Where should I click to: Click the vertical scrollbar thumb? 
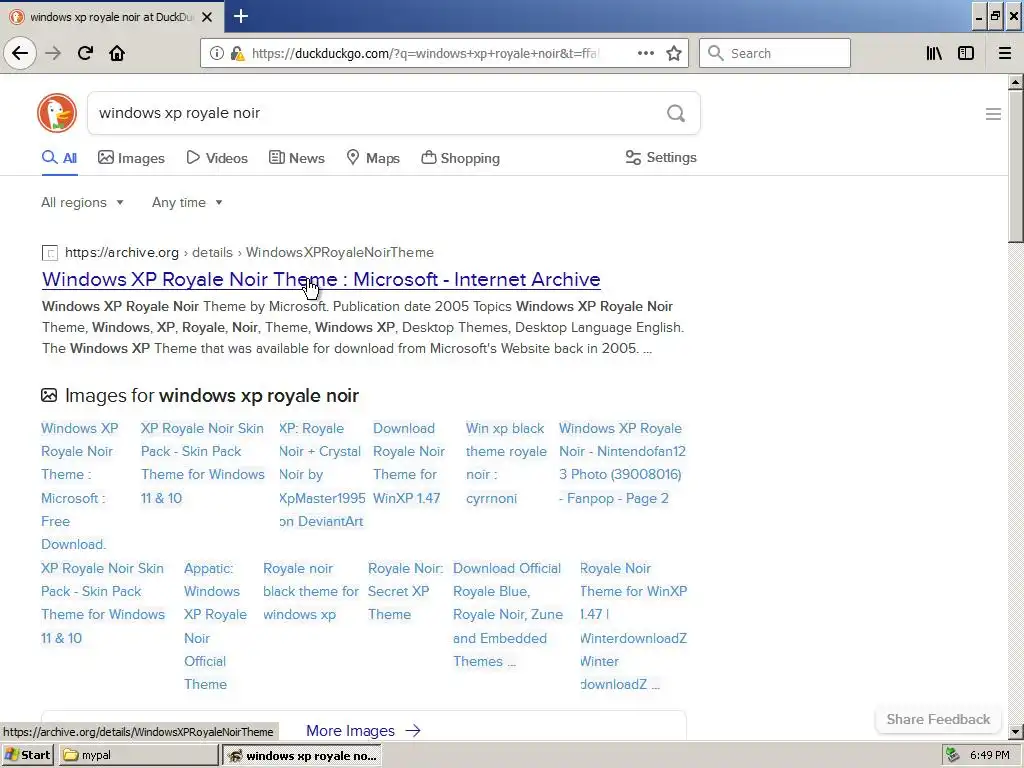[1015, 167]
